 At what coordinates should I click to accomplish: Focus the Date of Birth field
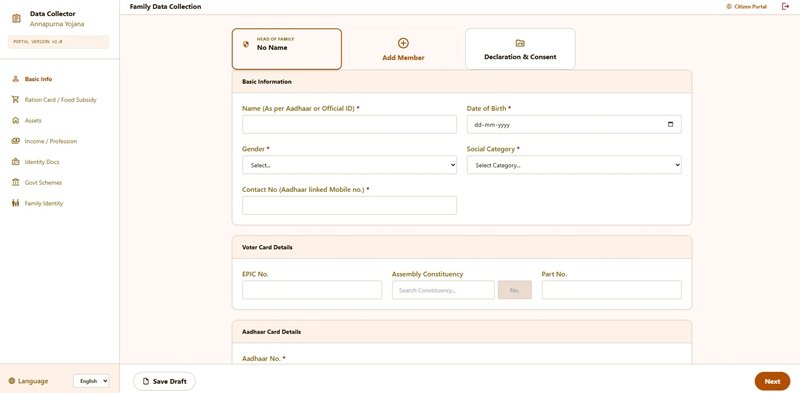tap(574, 125)
